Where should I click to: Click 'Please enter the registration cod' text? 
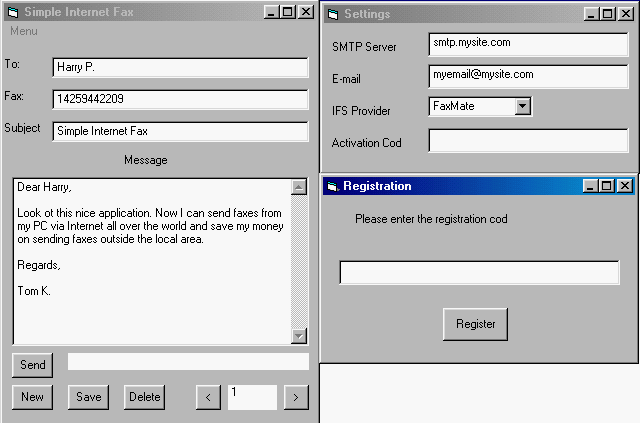431,219
